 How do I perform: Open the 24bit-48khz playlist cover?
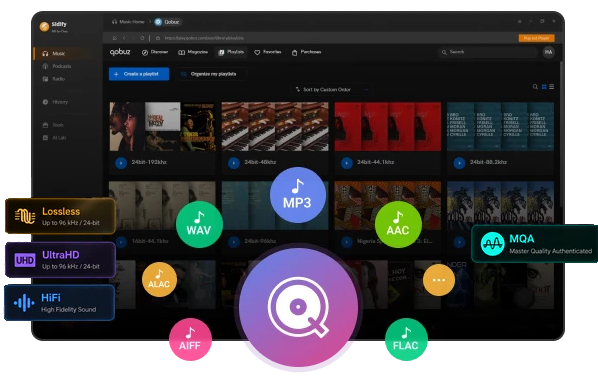click(x=275, y=127)
